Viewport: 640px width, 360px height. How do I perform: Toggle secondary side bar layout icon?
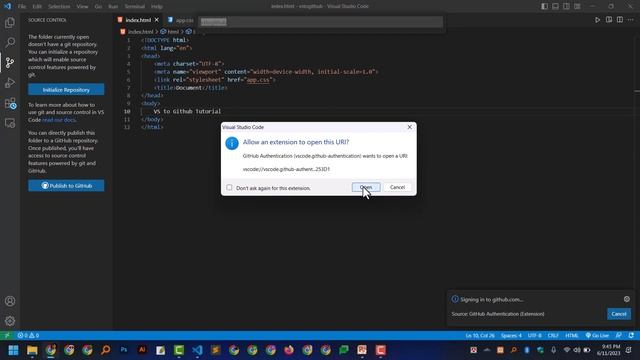(567, 6)
